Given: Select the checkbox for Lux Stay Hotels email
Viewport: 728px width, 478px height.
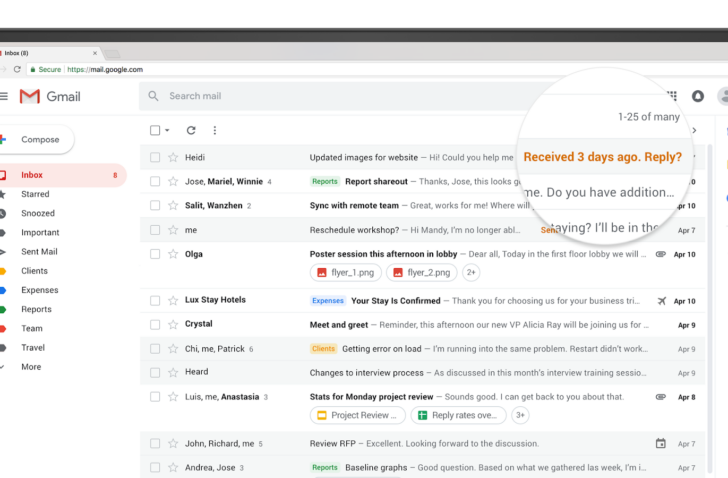Looking at the screenshot, I should click(x=155, y=301).
